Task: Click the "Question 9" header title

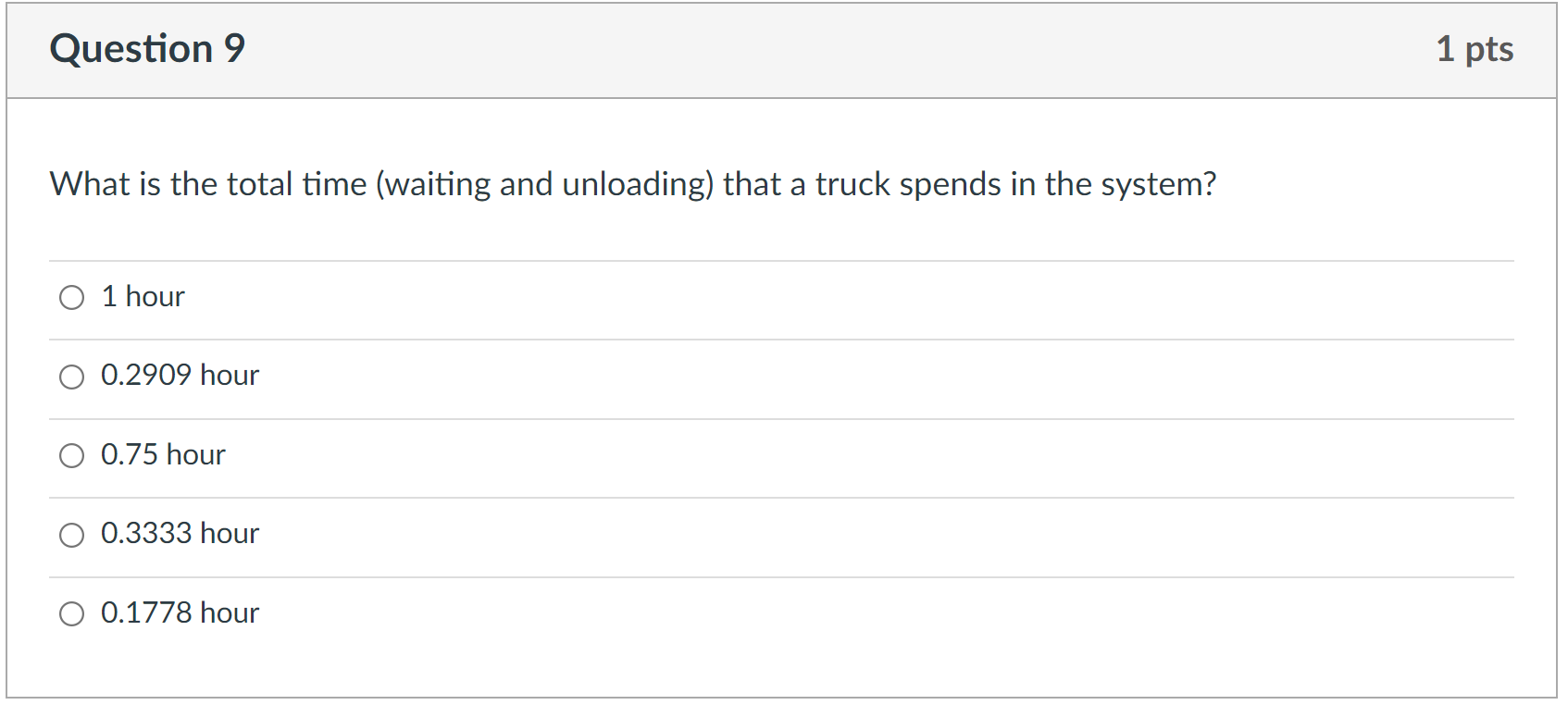Action: pos(147,48)
